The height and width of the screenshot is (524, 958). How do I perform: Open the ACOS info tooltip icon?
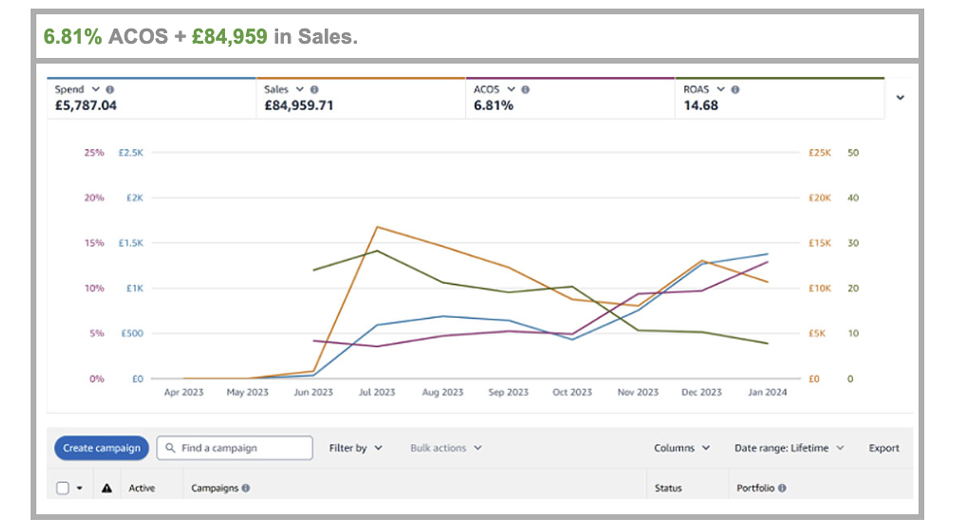point(526,90)
